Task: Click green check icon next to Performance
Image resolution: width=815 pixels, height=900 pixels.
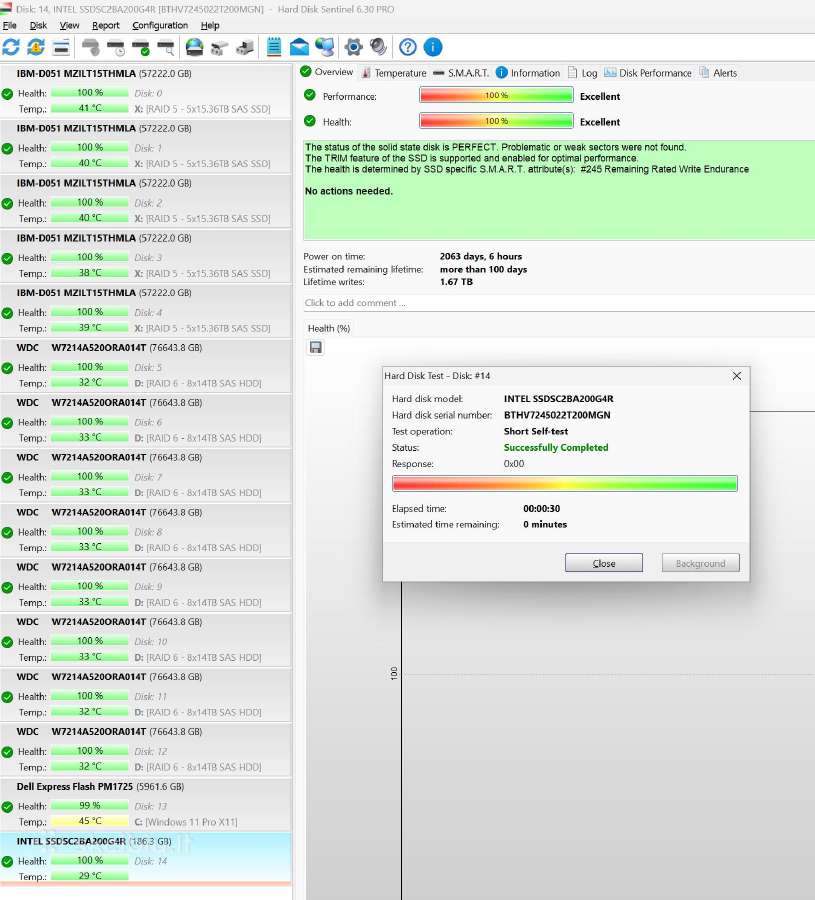Action: point(310,95)
